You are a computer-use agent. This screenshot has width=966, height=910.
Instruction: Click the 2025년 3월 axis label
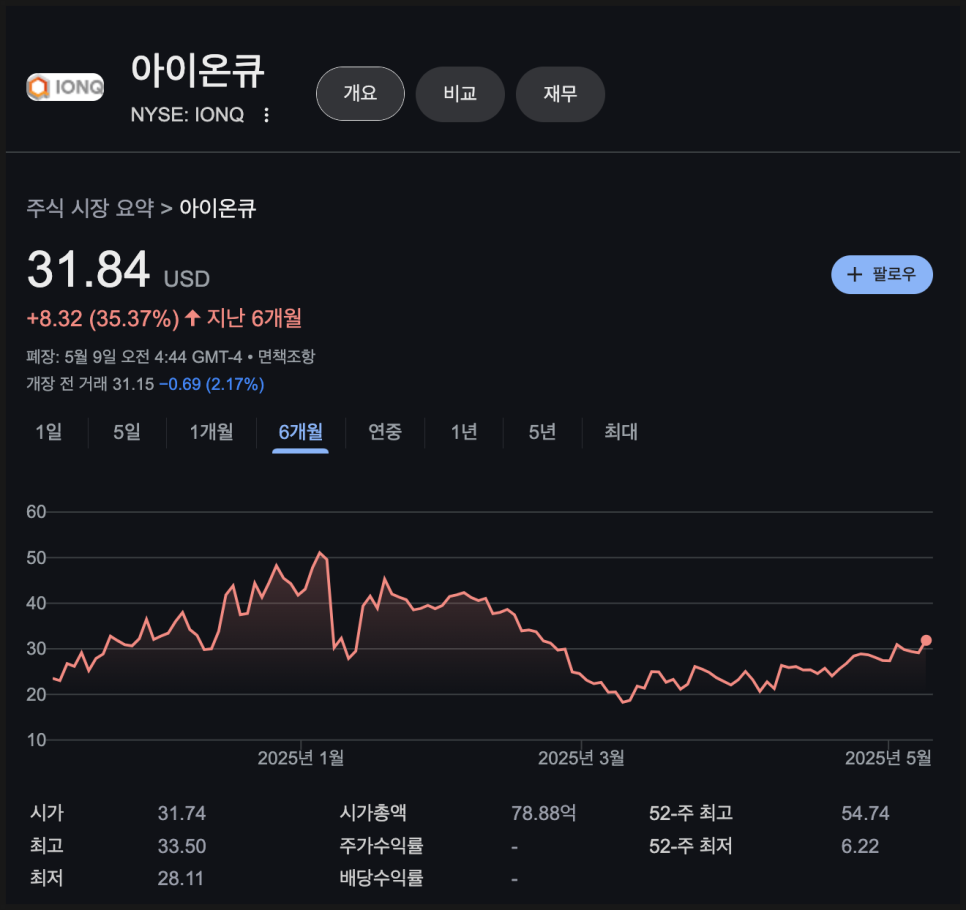[x=581, y=758]
